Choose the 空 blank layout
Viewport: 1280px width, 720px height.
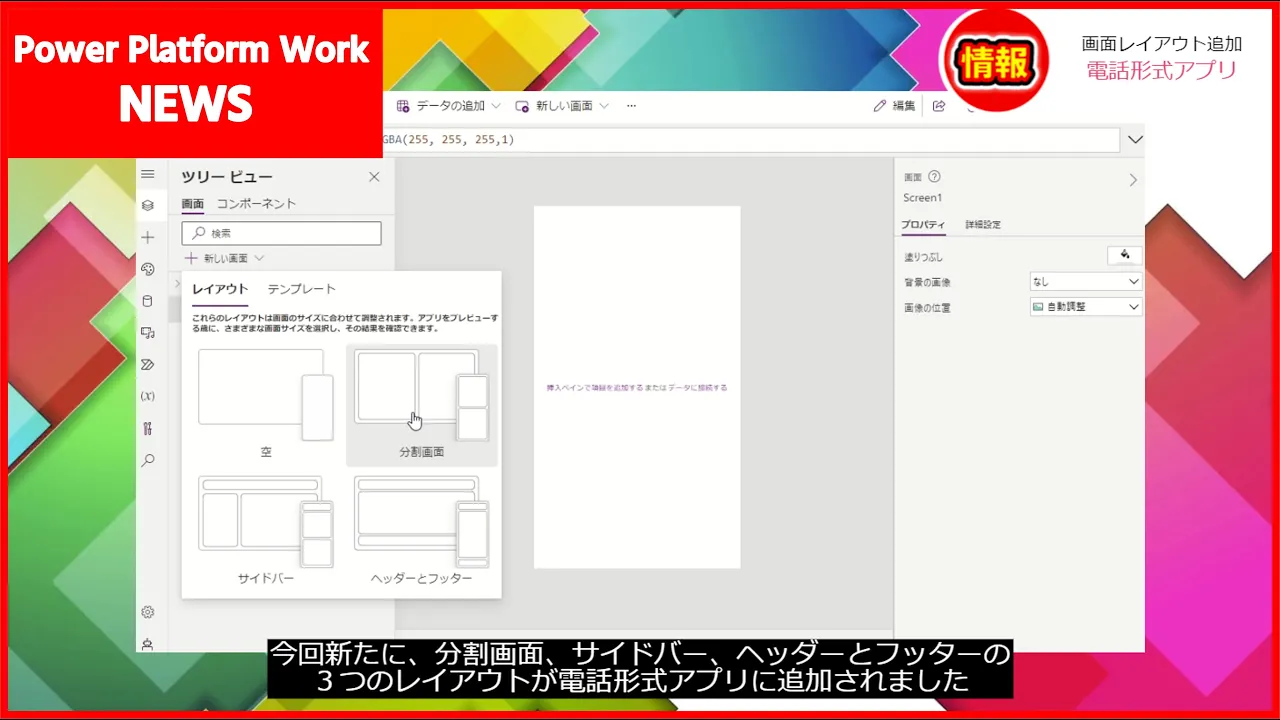(x=266, y=405)
